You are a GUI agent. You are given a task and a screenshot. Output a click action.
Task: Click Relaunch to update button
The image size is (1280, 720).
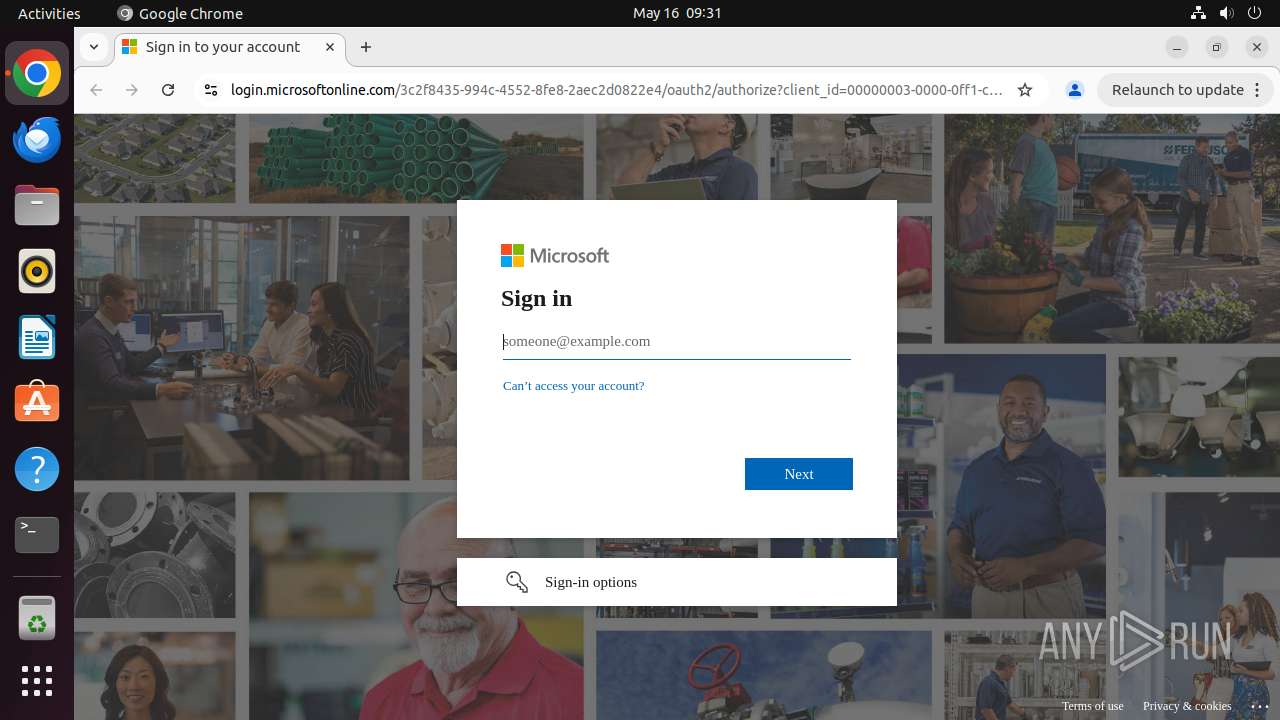coord(1186,90)
